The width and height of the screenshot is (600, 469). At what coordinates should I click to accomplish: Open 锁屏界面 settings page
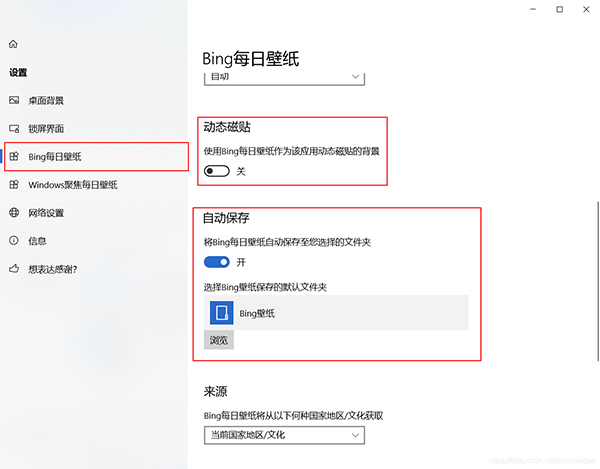pyautogui.click(x=94, y=129)
